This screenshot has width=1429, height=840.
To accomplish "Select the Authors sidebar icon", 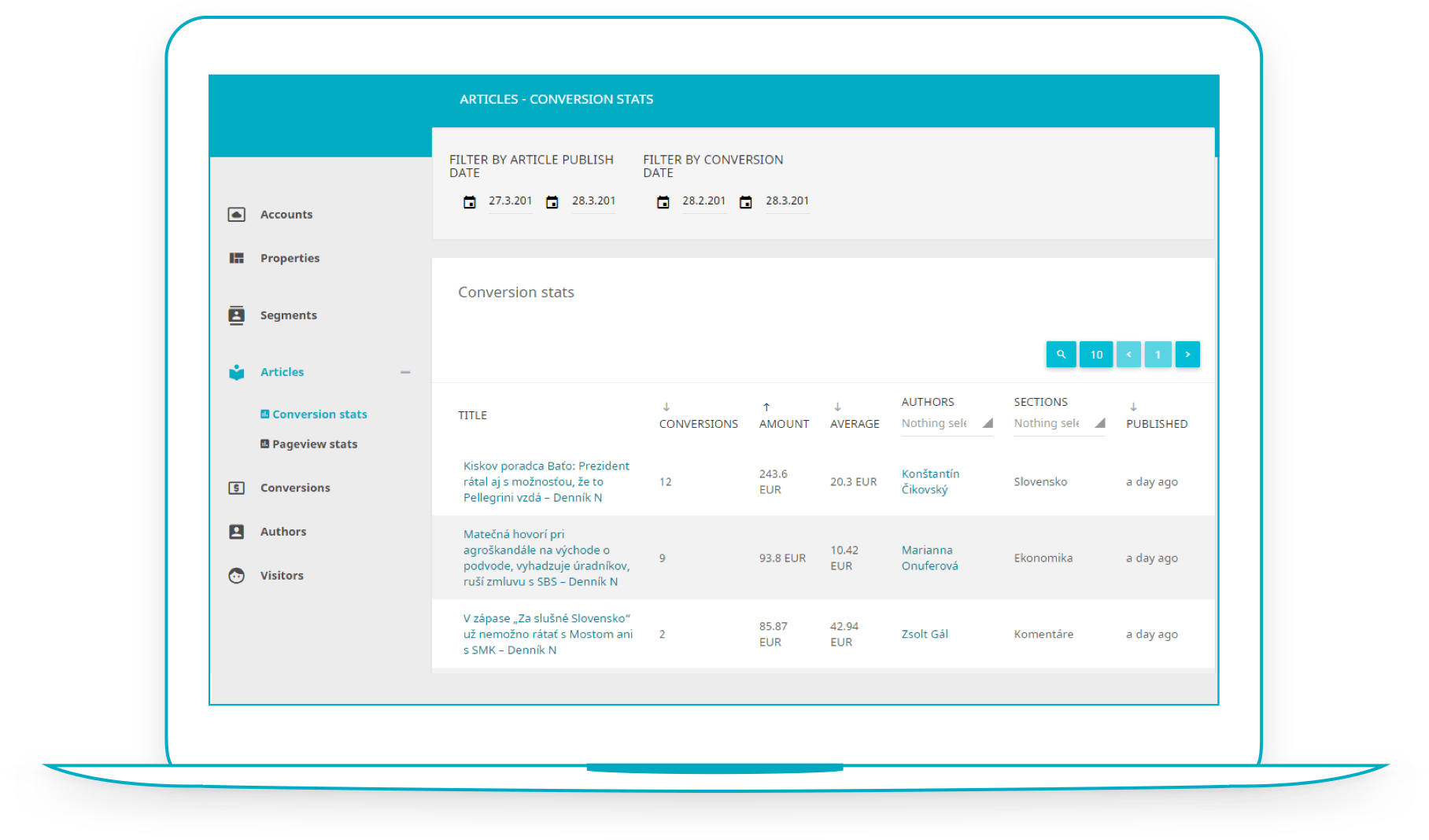I will coord(236,531).
